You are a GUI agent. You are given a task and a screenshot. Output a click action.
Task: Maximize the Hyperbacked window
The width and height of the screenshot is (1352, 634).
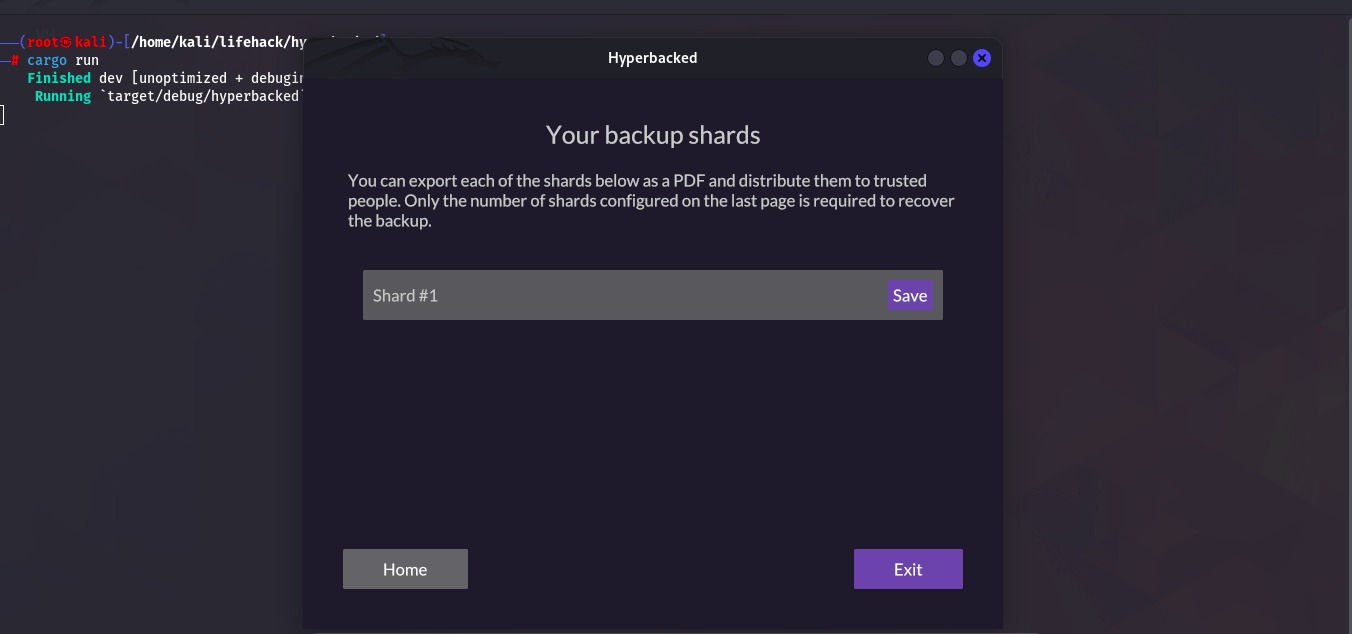click(959, 58)
